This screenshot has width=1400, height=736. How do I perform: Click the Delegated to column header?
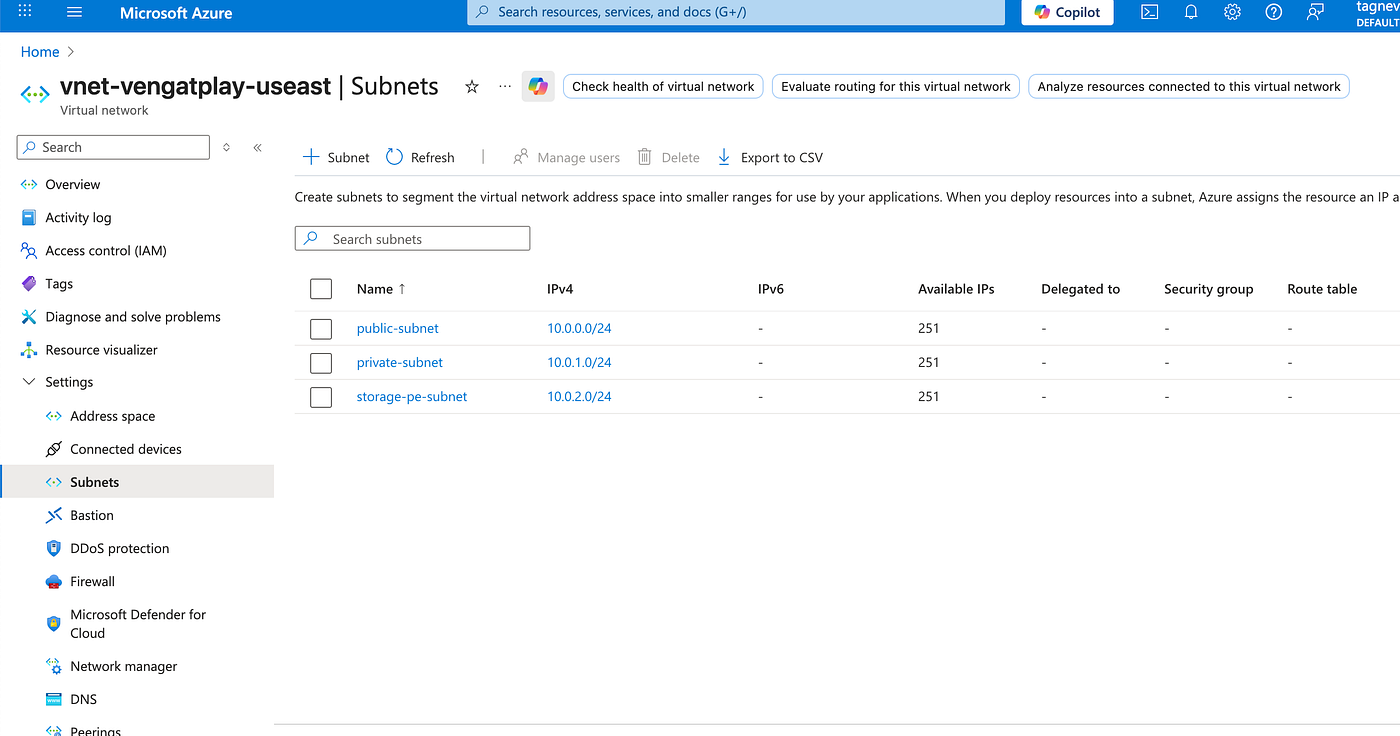pyautogui.click(x=1080, y=289)
